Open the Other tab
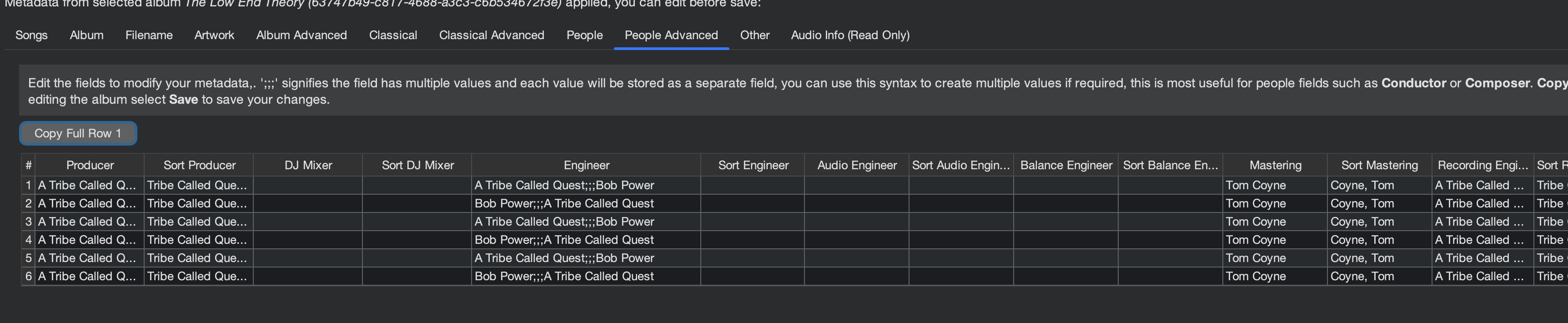This screenshot has width=1568, height=323. click(x=755, y=35)
